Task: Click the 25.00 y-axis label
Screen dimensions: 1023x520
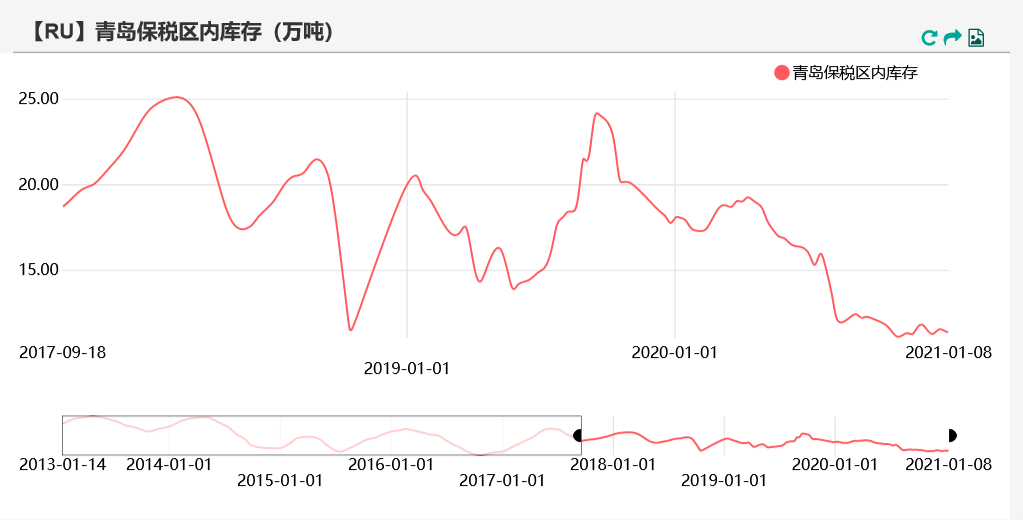Action: pyautogui.click(x=38, y=99)
